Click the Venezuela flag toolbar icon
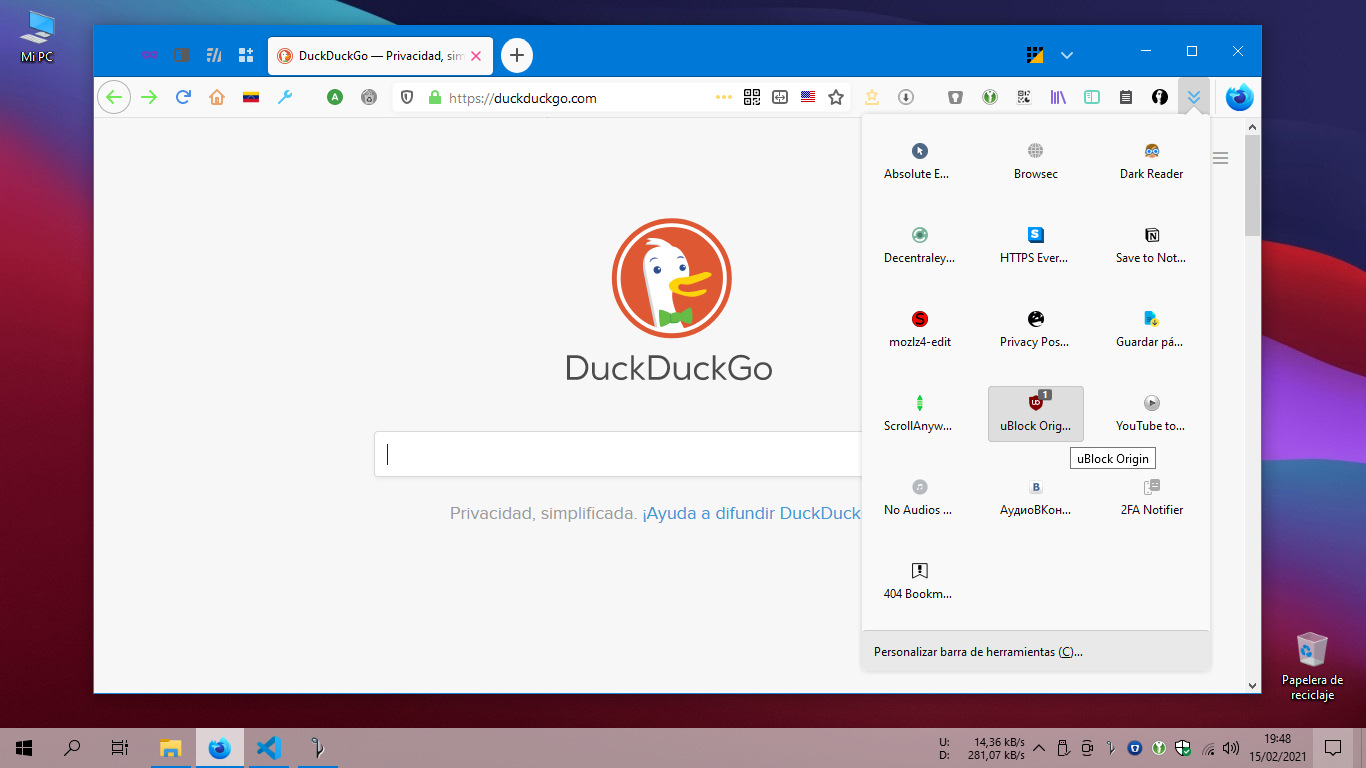 (251, 97)
